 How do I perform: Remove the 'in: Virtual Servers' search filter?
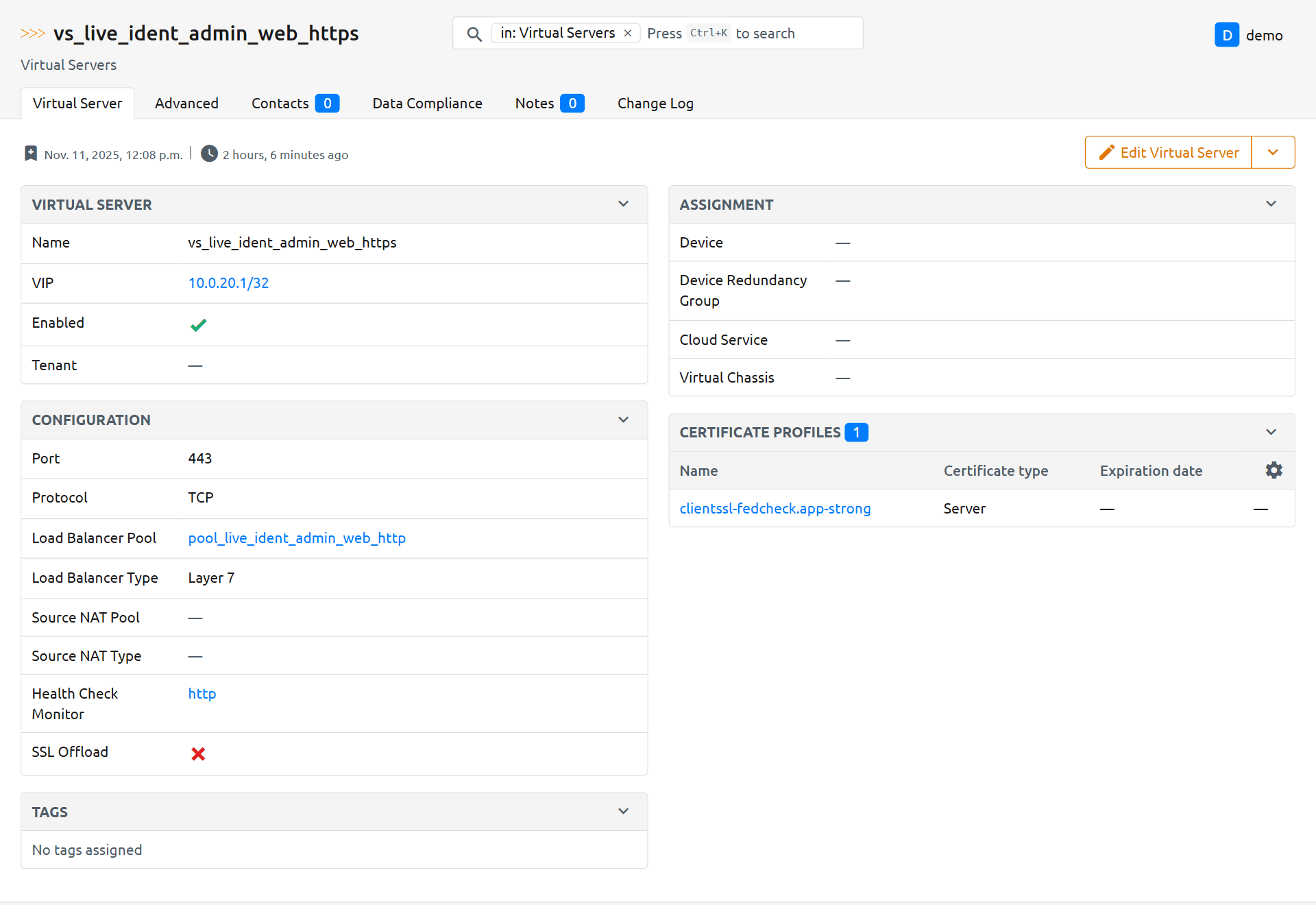click(628, 33)
